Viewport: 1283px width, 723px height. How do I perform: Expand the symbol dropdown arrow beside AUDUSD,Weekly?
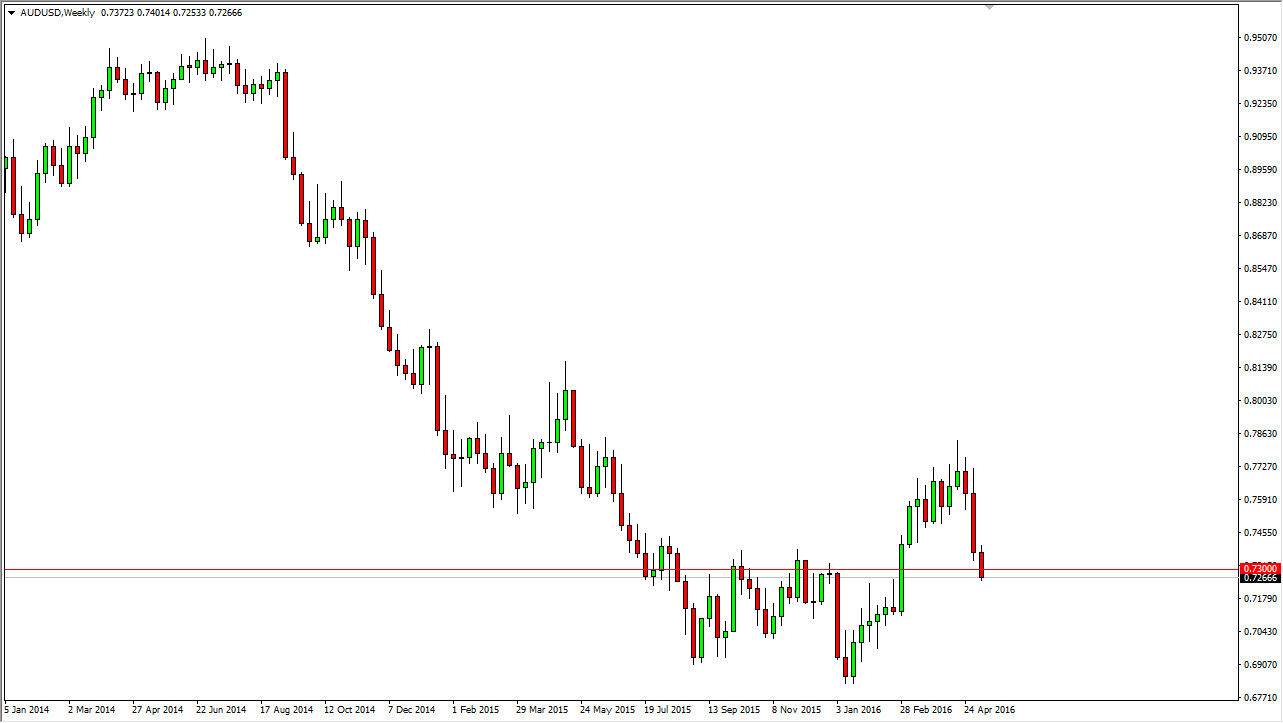(x=12, y=13)
